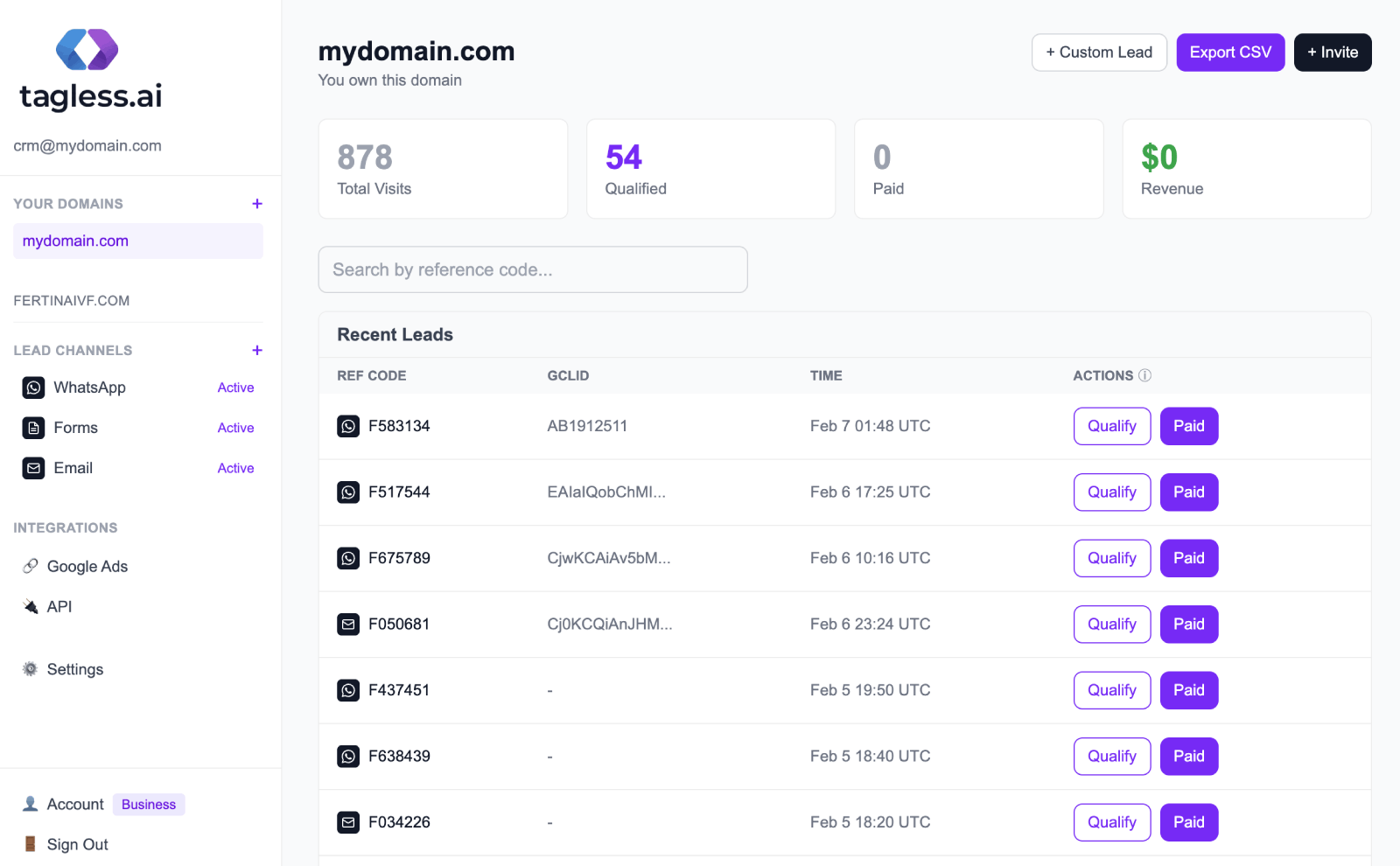Click the info icon beside ACTIONS header

coord(1146,375)
